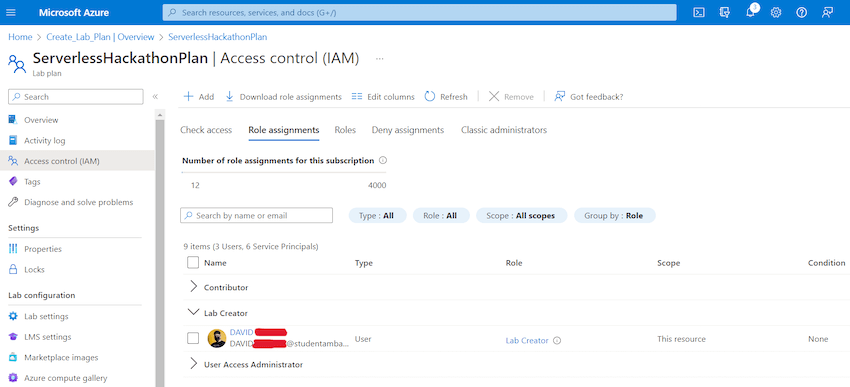Click the Activity log sidebar icon
This screenshot has width=850, height=387.
(13, 140)
